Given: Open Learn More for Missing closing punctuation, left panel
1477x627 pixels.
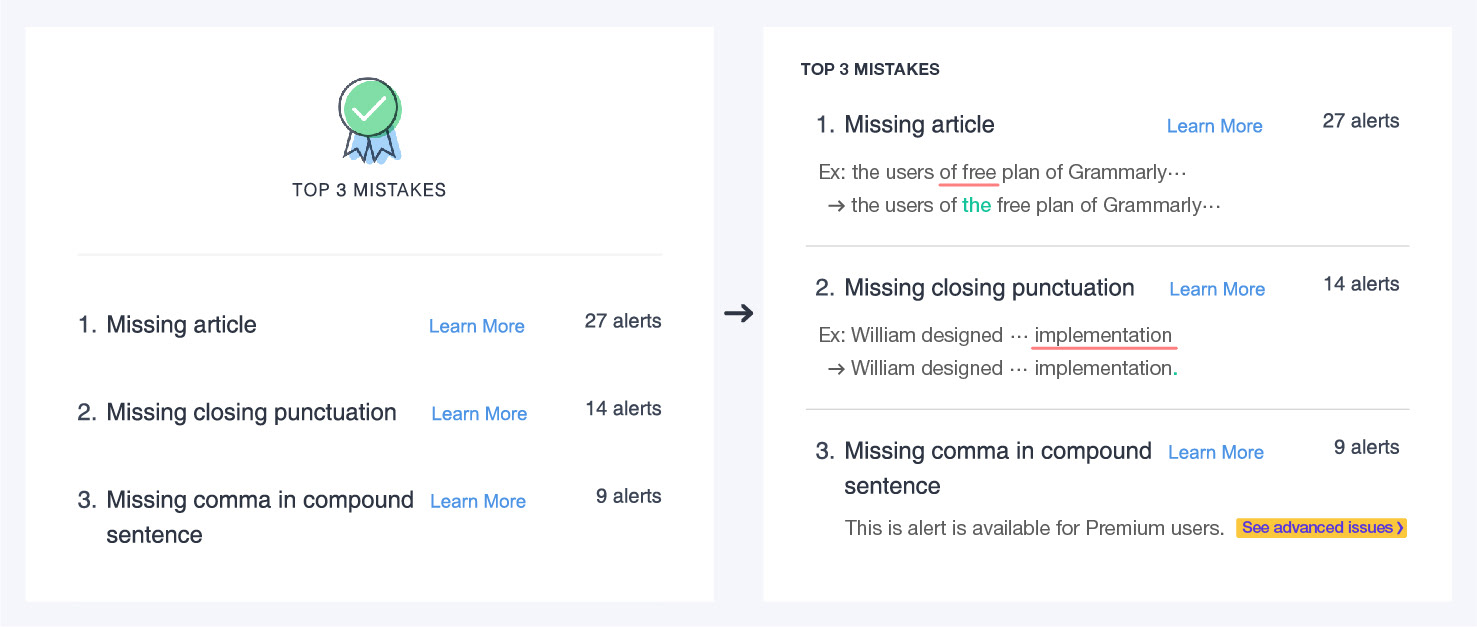Looking at the screenshot, I should [479, 414].
